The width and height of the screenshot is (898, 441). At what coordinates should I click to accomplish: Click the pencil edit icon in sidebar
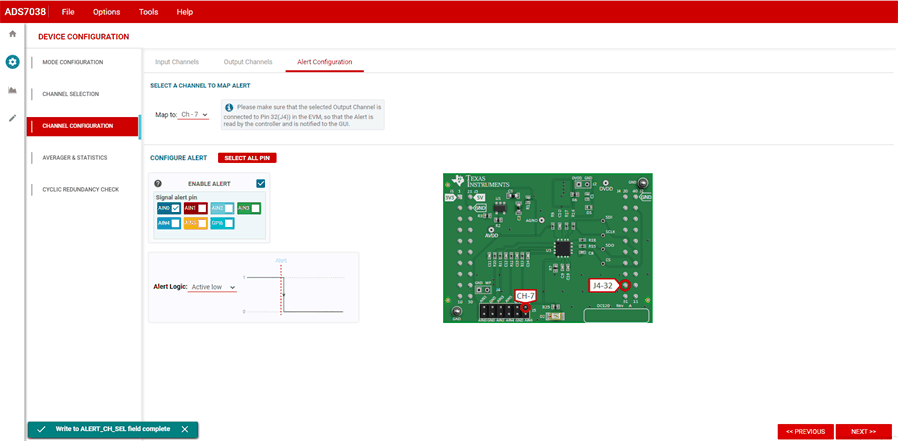[12, 118]
